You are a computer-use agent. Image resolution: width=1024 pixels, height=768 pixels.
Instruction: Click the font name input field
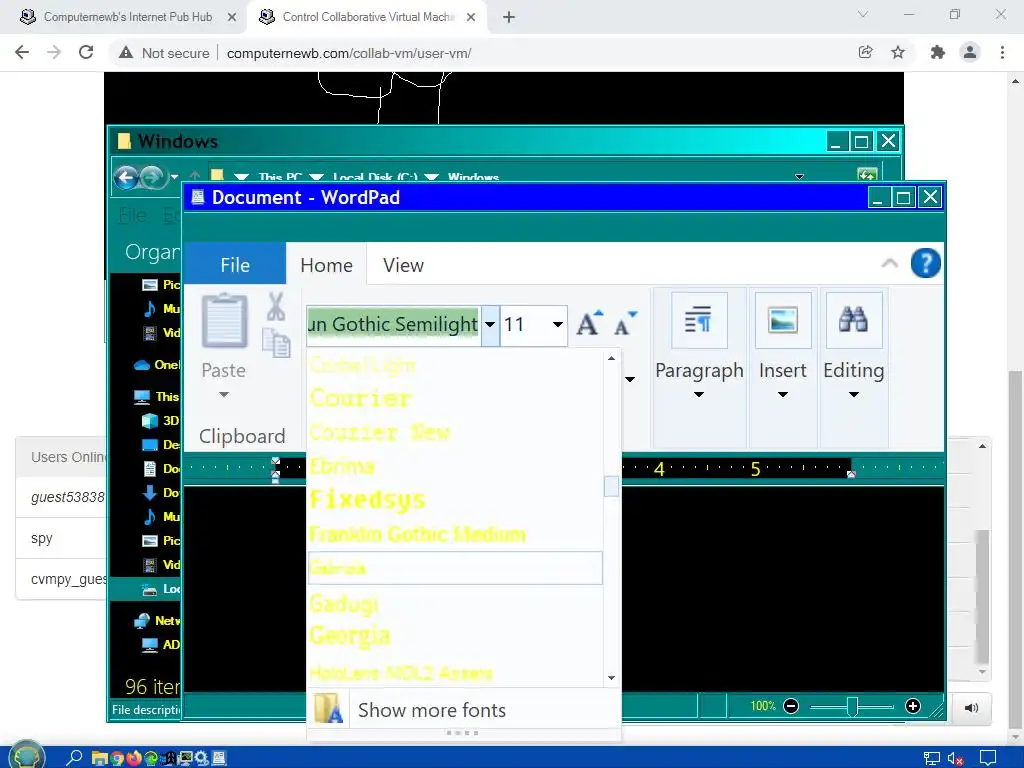pos(394,325)
